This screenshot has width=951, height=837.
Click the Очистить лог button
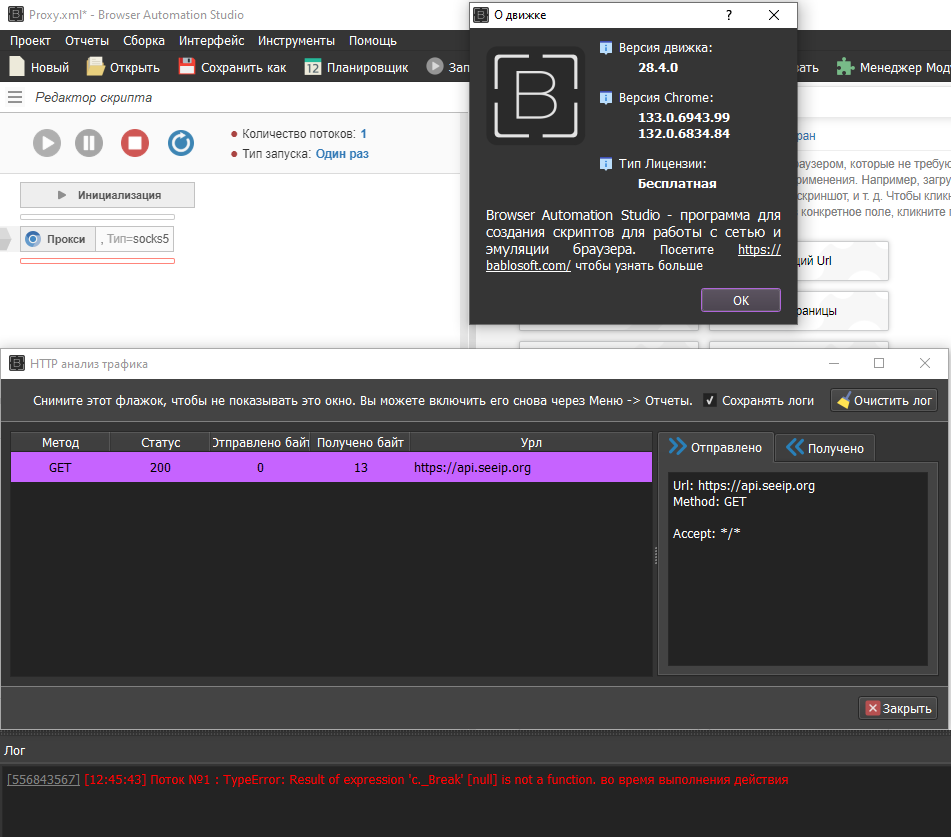pos(884,400)
